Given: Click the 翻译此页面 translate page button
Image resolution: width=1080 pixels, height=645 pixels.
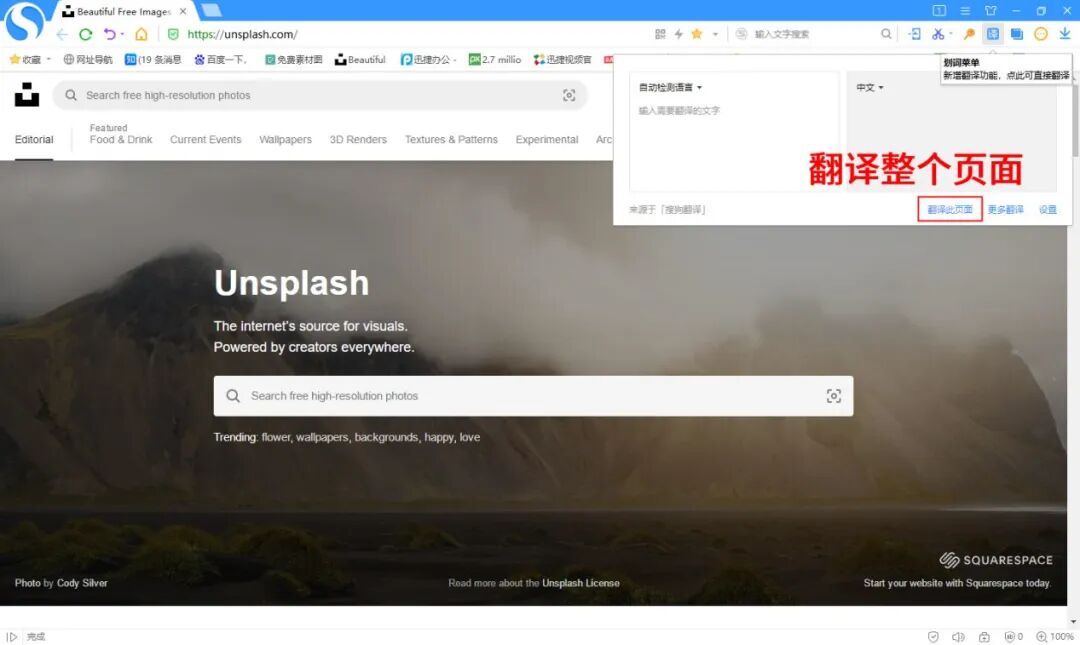Looking at the screenshot, I should point(950,209).
